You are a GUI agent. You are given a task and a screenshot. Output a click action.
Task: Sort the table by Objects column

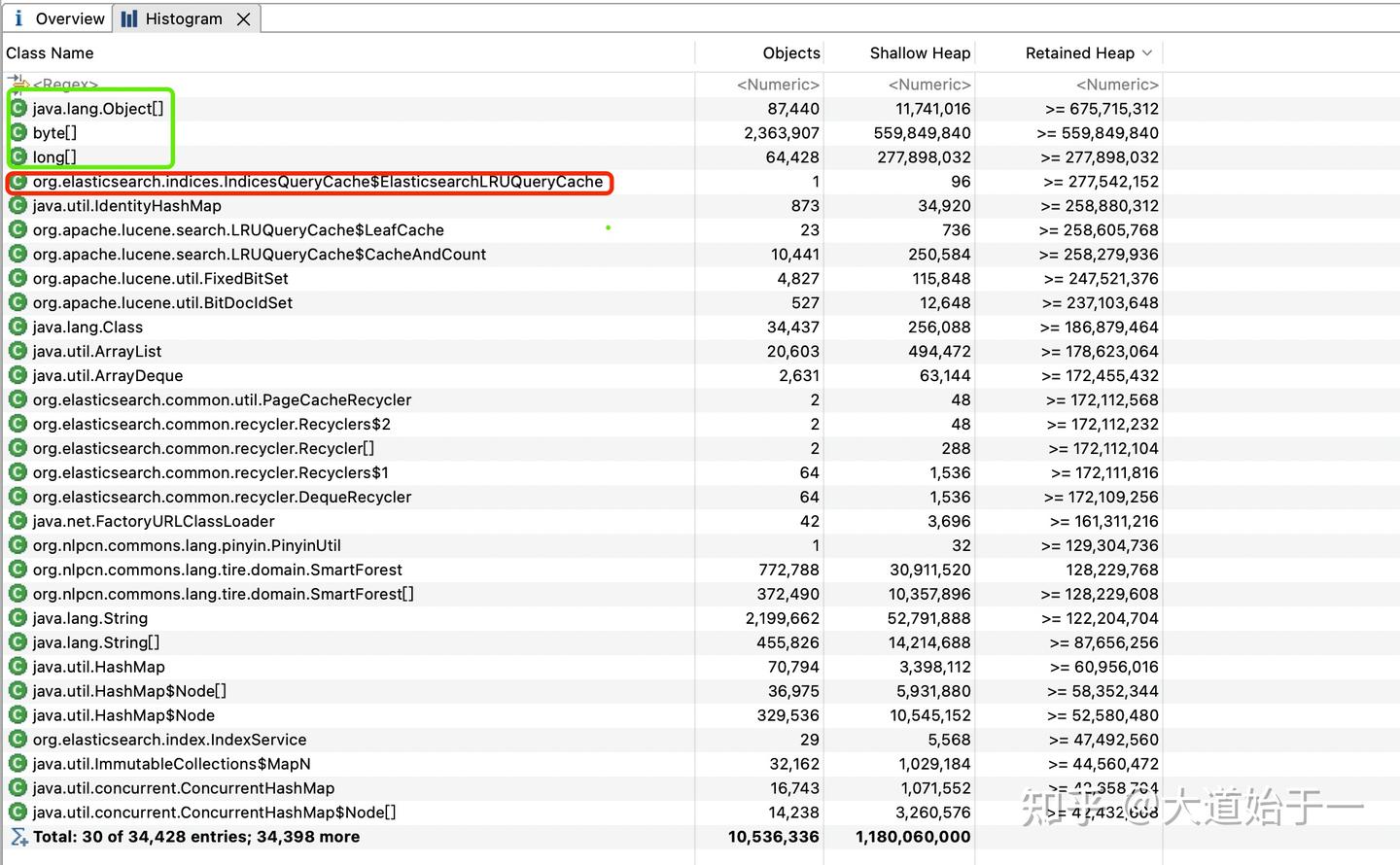tap(790, 53)
